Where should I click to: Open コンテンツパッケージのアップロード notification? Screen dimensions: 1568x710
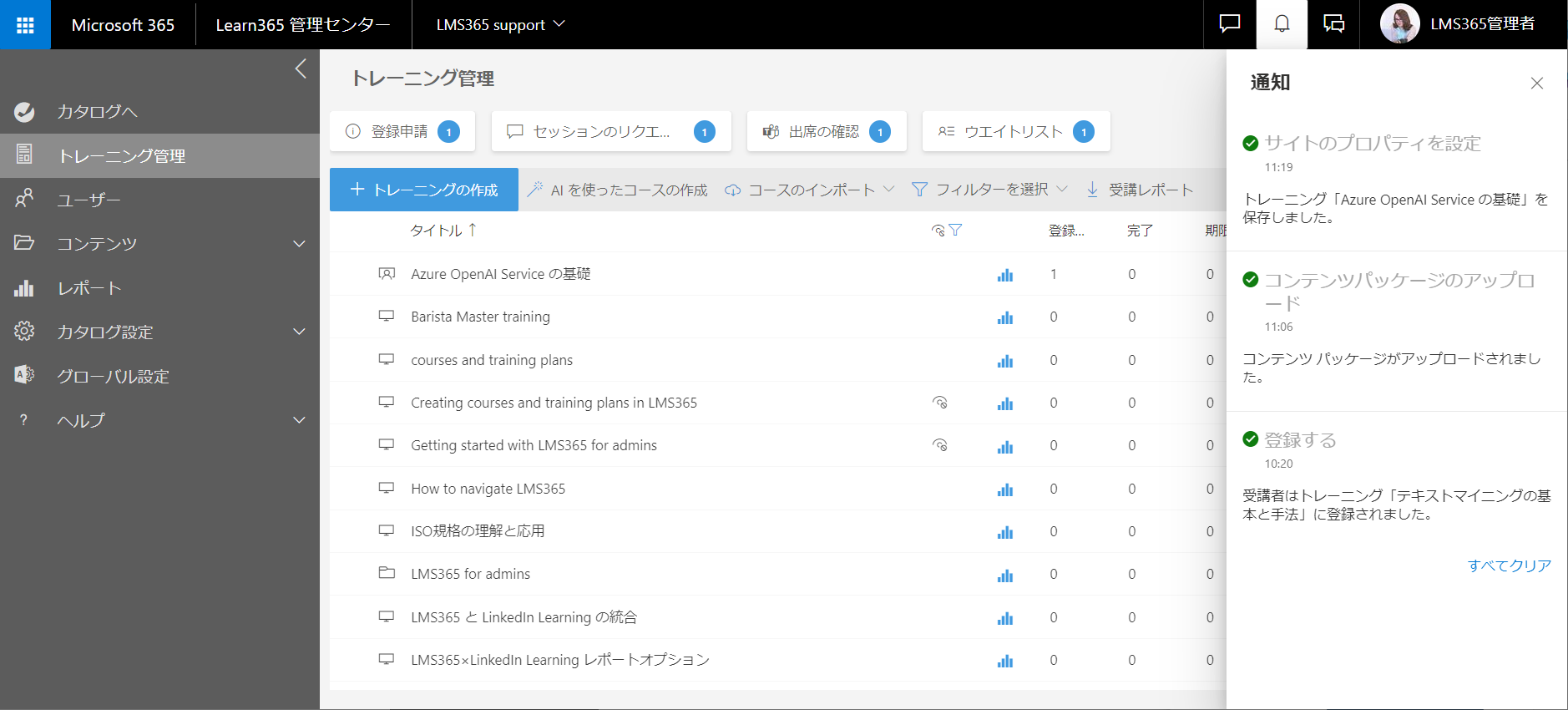(1400, 292)
